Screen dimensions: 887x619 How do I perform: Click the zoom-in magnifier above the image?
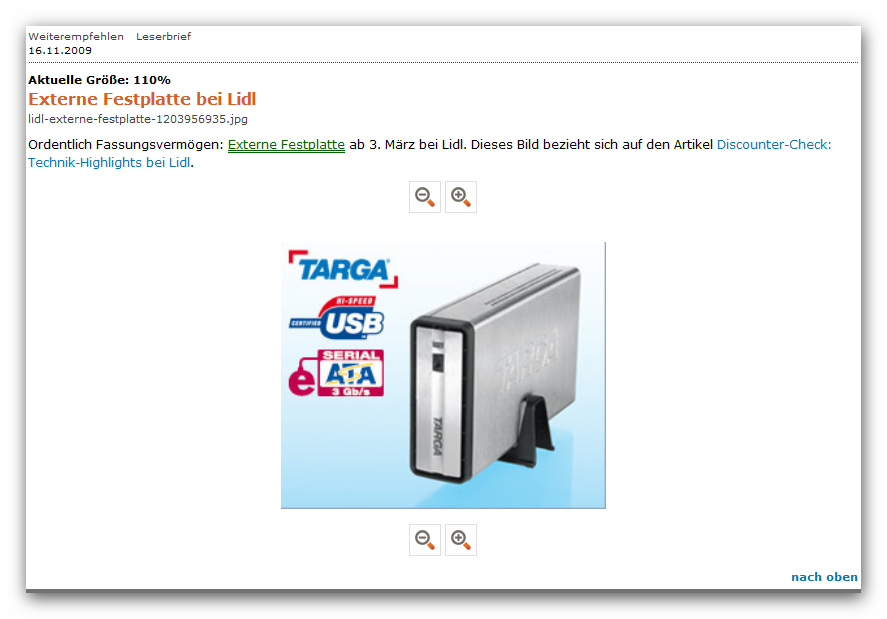[x=461, y=197]
